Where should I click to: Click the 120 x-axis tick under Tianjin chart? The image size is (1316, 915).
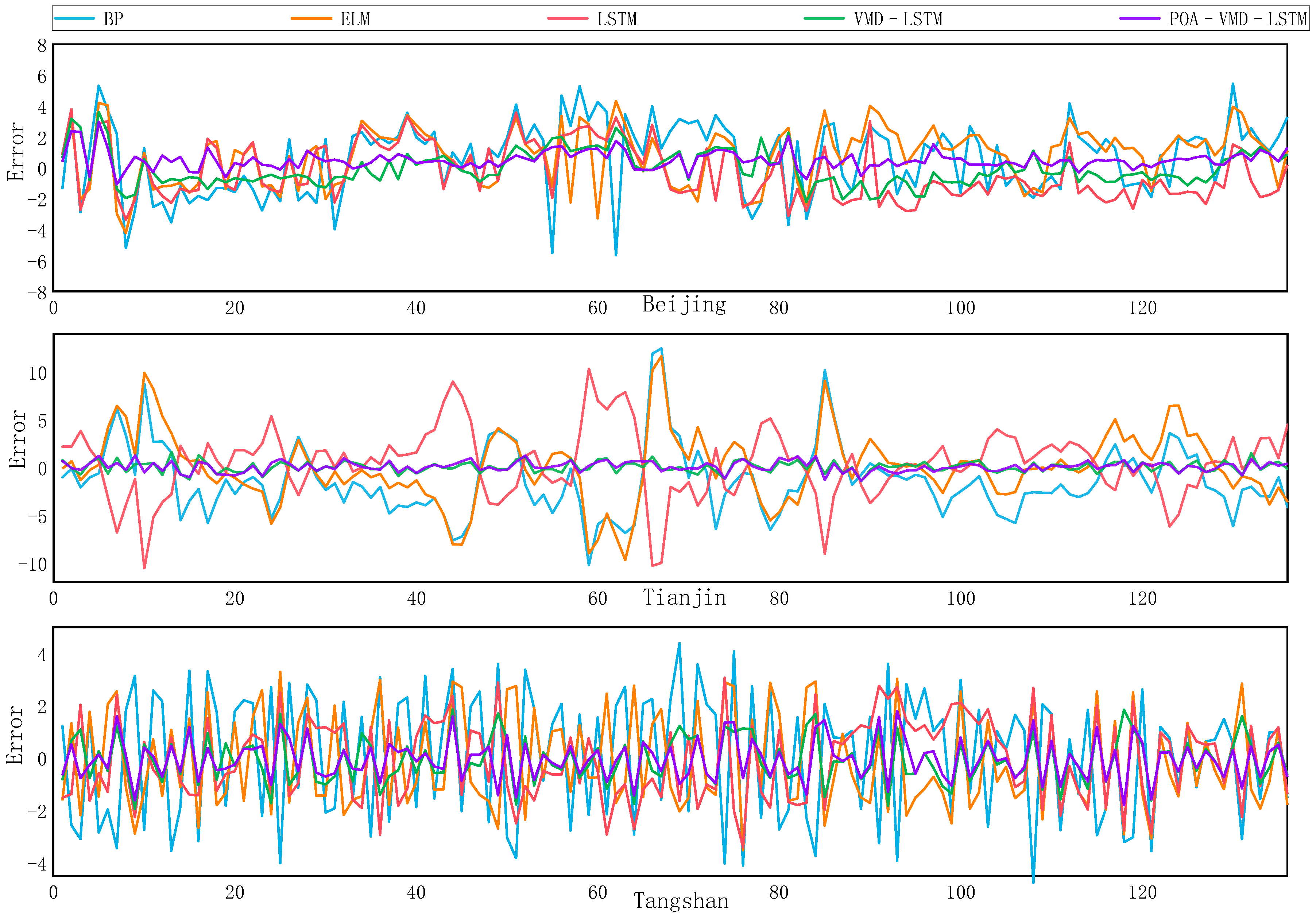(x=1142, y=599)
